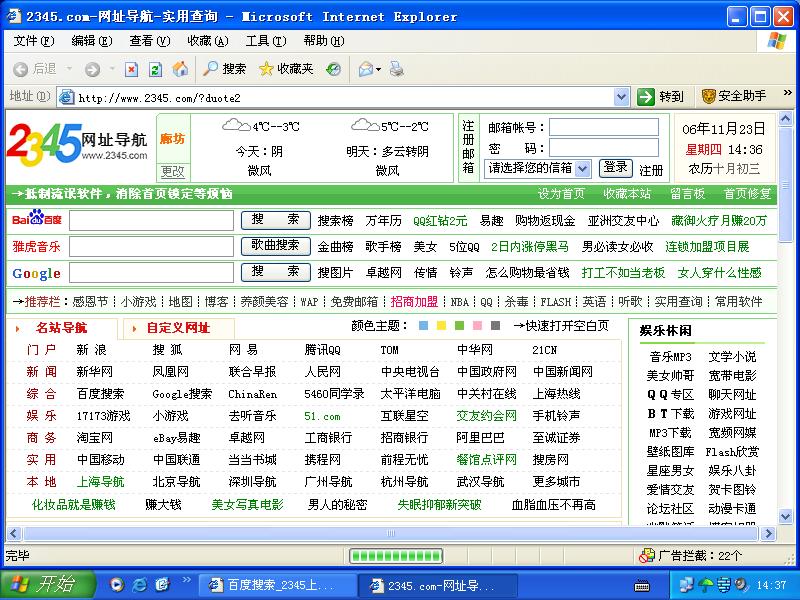Image resolution: width=800 pixels, height=600 pixels.
Task: Open History with the clock icon
Action: (x=334, y=69)
